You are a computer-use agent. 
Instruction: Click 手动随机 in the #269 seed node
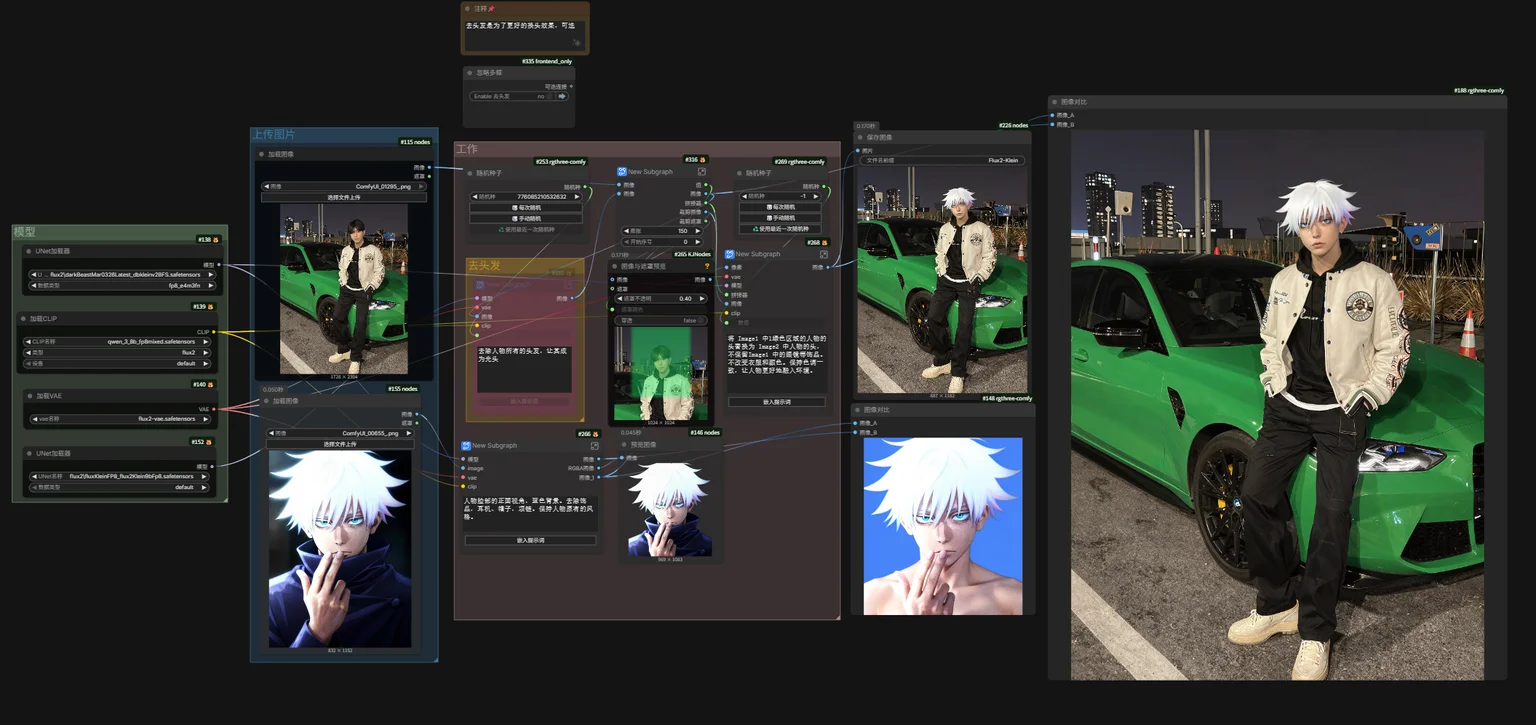point(781,218)
